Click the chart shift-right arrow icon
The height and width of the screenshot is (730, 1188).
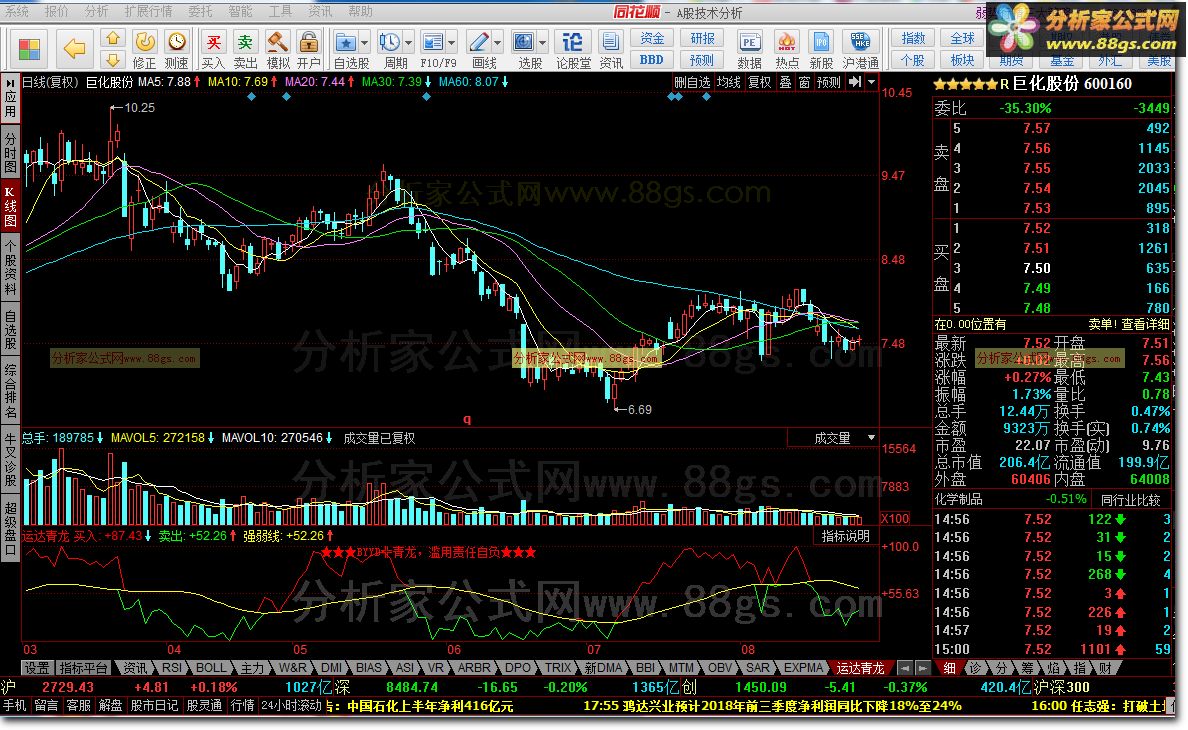(855, 82)
